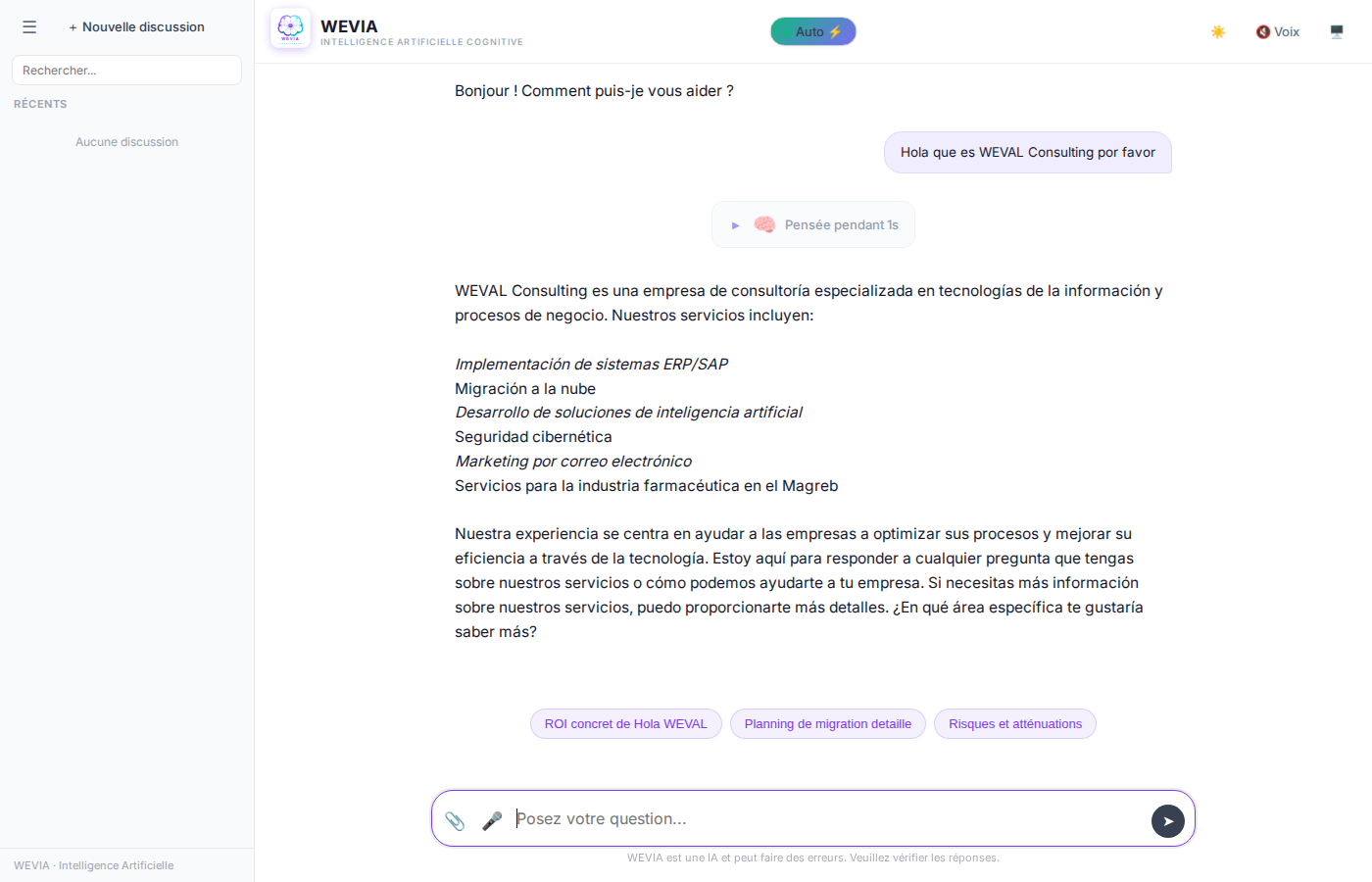Open the Auto mode selector
The image size is (1372, 882).
(x=812, y=31)
